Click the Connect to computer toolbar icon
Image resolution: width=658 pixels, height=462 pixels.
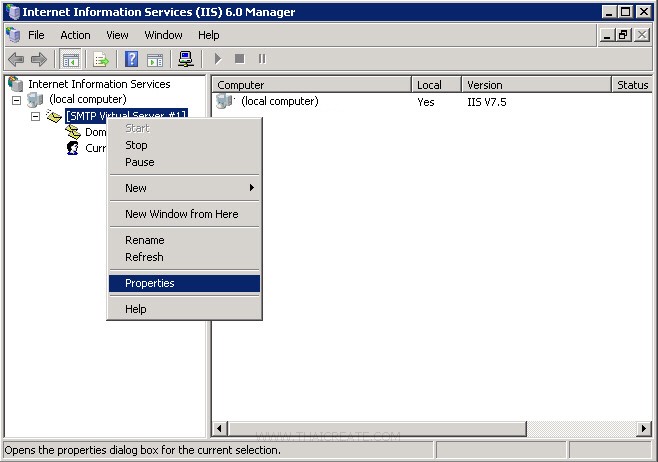tap(185, 59)
